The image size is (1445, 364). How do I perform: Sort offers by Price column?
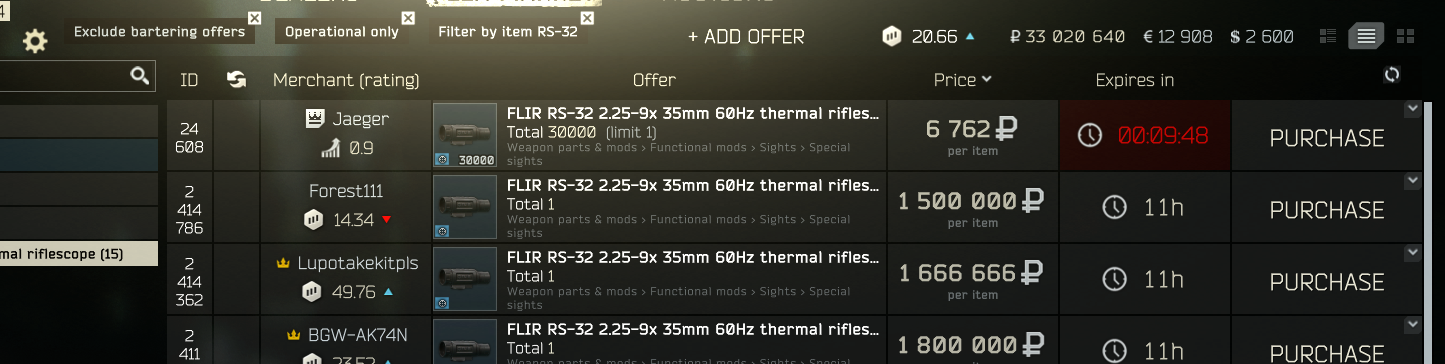point(962,80)
